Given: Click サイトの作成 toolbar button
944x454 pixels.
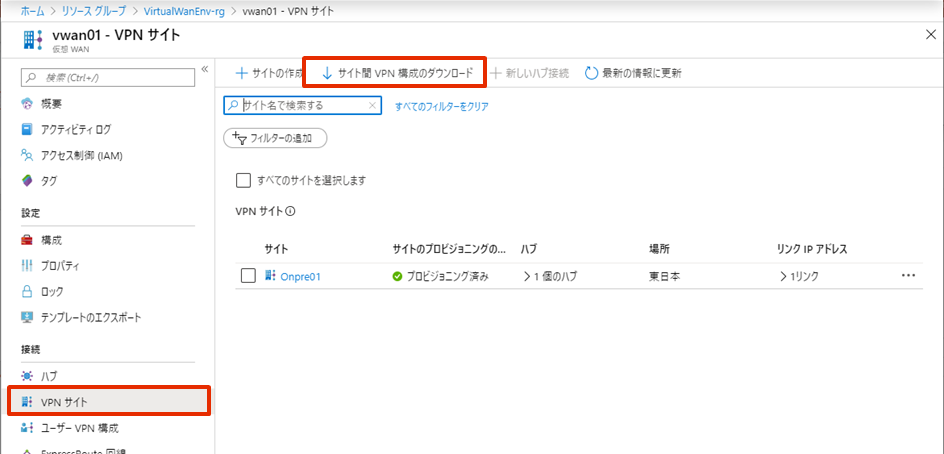Looking at the screenshot, I should (269, 73).
